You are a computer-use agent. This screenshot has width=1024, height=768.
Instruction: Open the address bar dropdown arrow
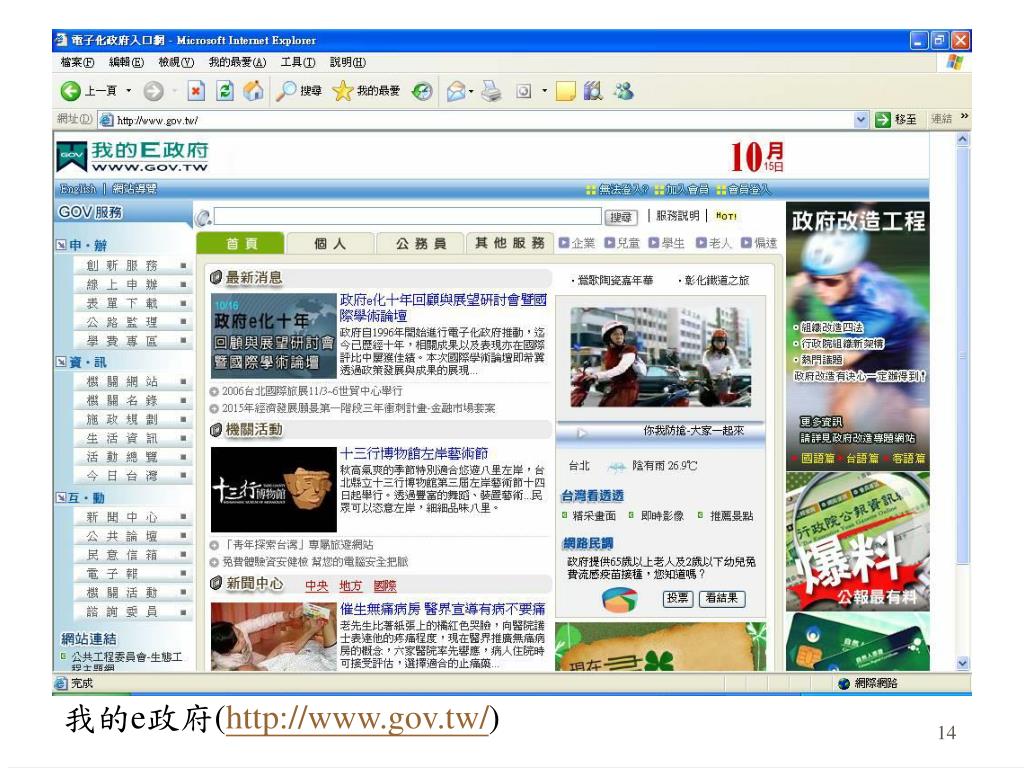[x=861, y=120]
